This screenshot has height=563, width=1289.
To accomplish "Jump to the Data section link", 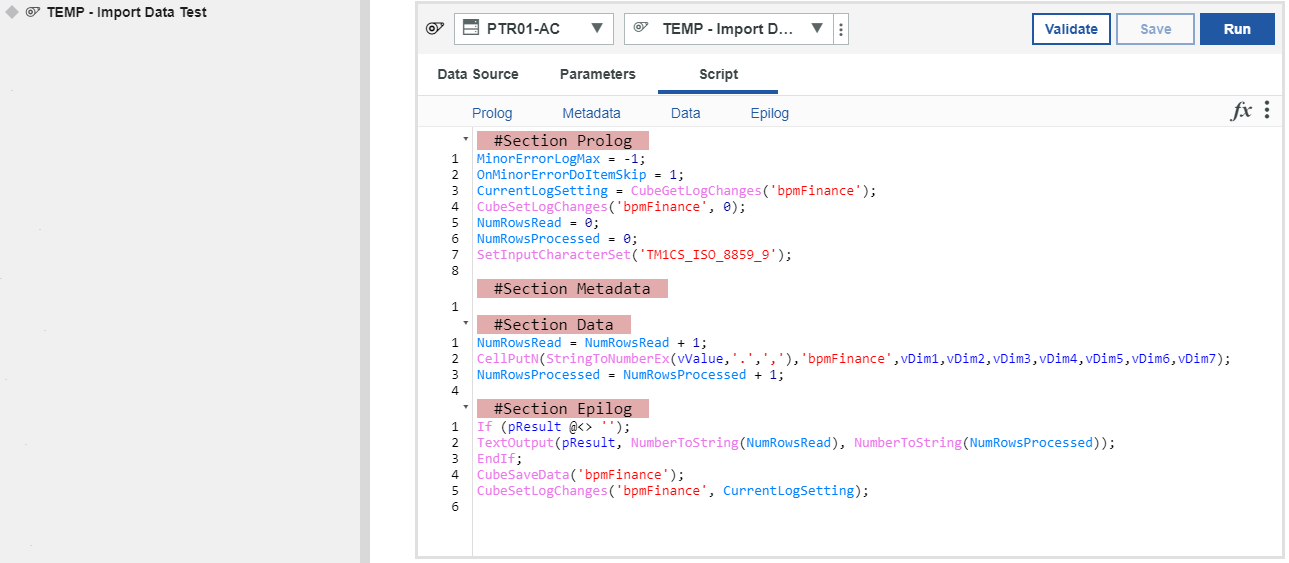I will point(685,113).
